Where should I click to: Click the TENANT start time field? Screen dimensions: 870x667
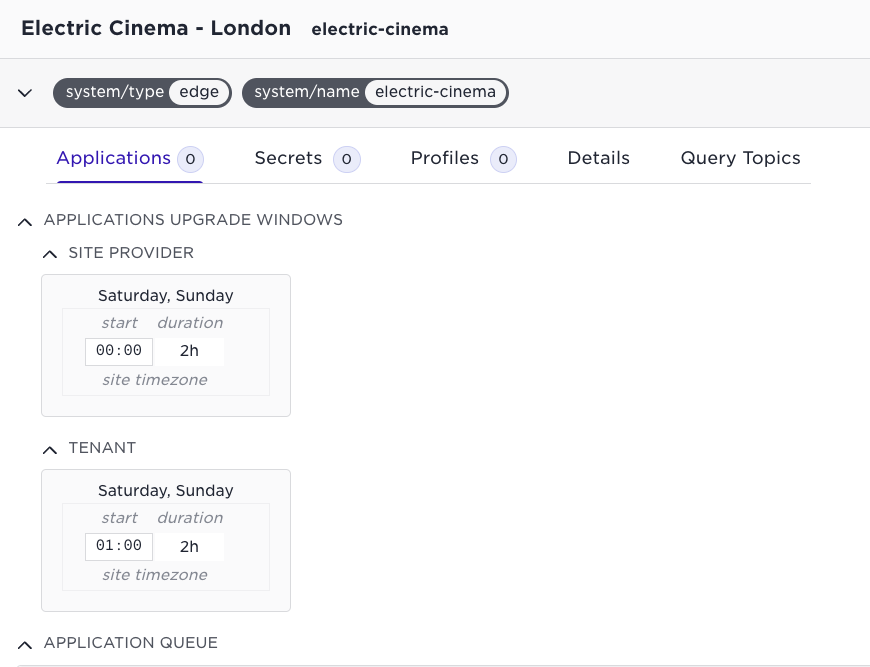click(118, 546)
